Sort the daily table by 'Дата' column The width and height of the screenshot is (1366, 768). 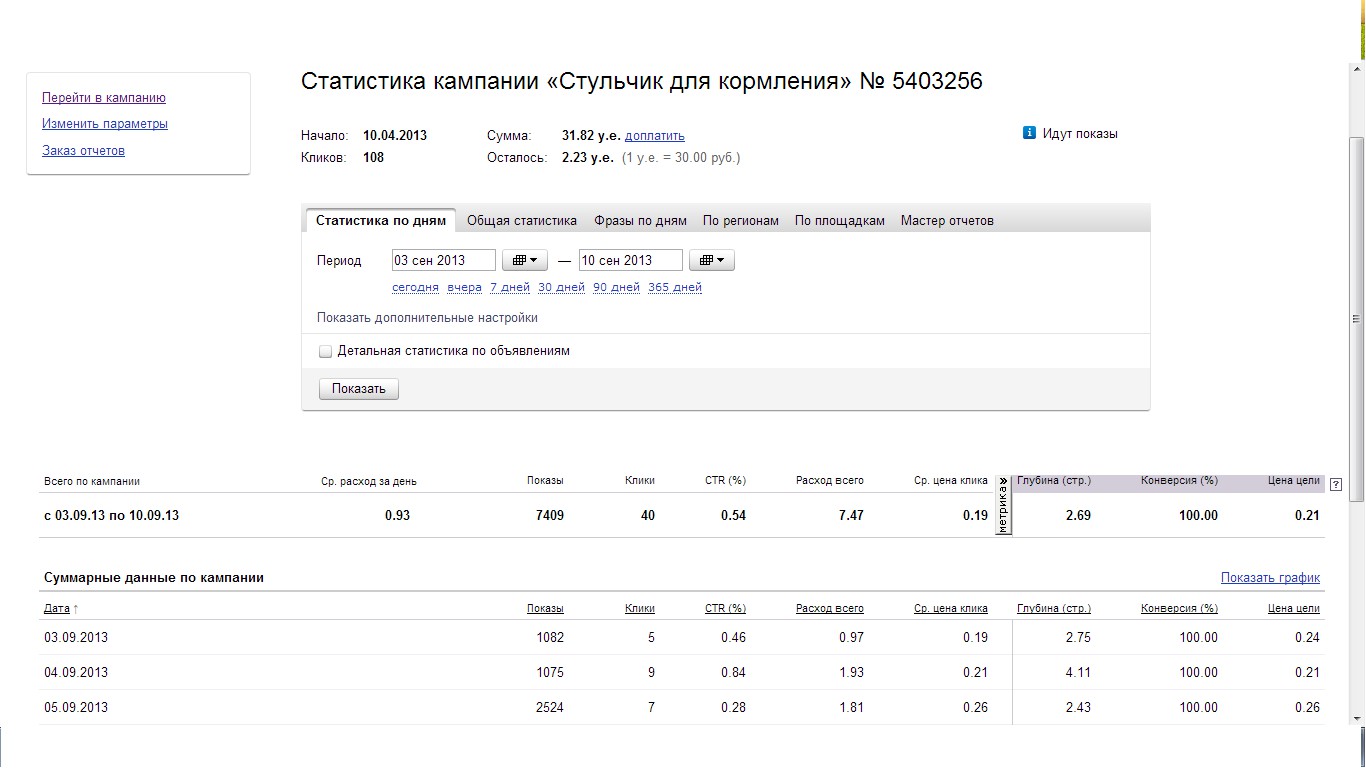(57, 608)
